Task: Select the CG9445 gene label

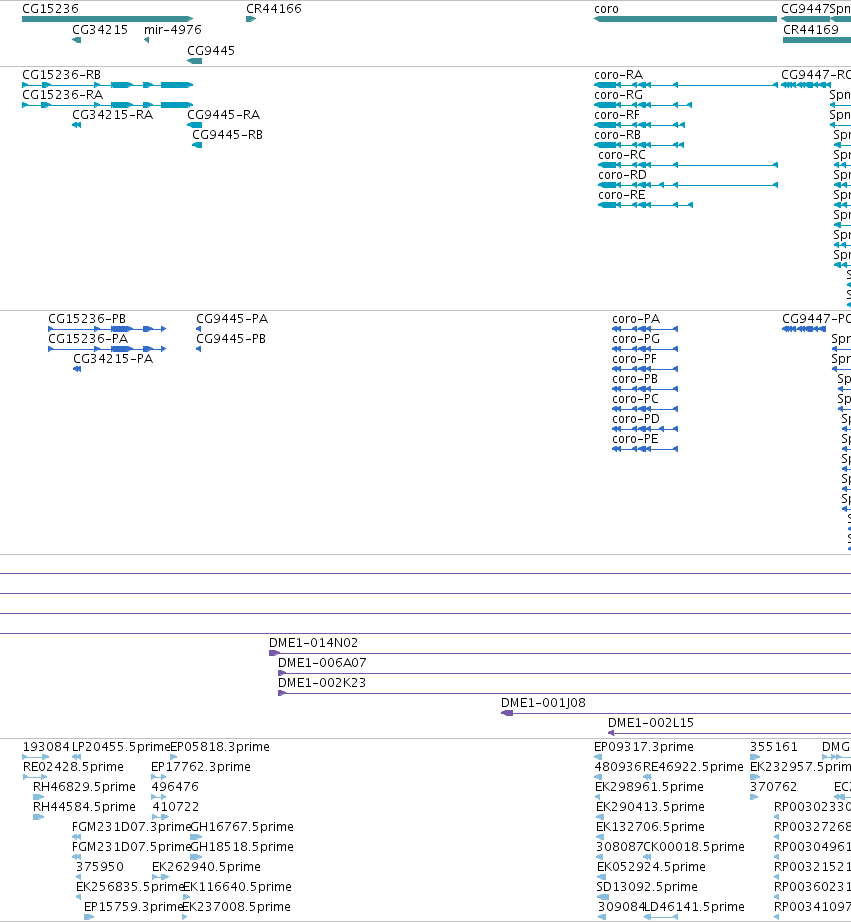Action: coord(211,51)
